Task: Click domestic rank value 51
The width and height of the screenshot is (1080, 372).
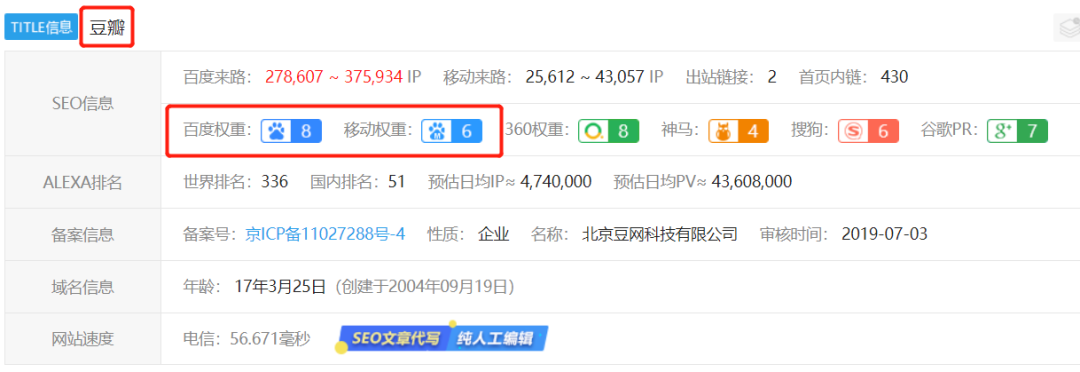Action: 396,182
